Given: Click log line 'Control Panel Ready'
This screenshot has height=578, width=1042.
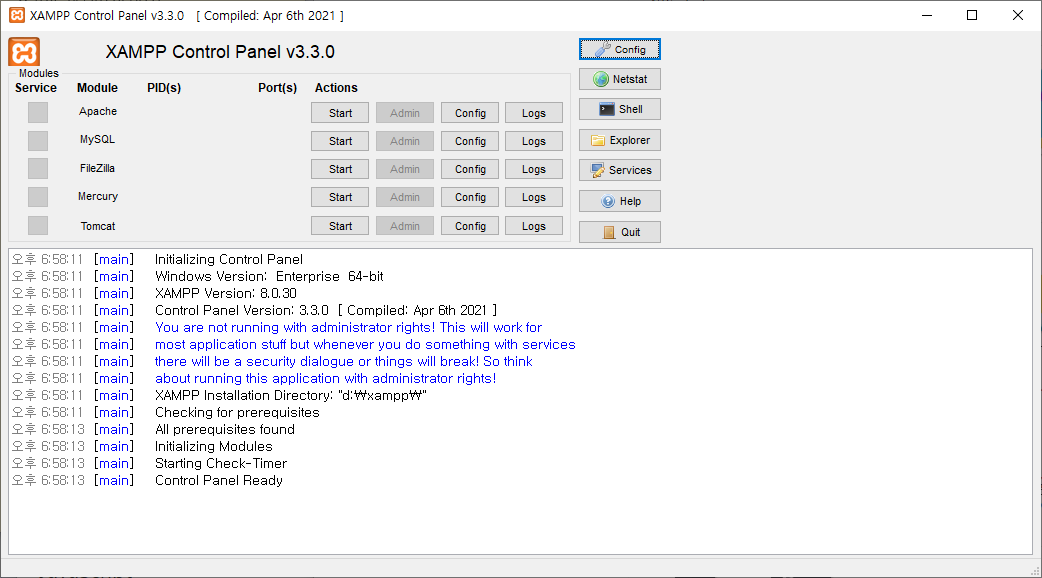Looking at the screenshot, I should [219, 480].
